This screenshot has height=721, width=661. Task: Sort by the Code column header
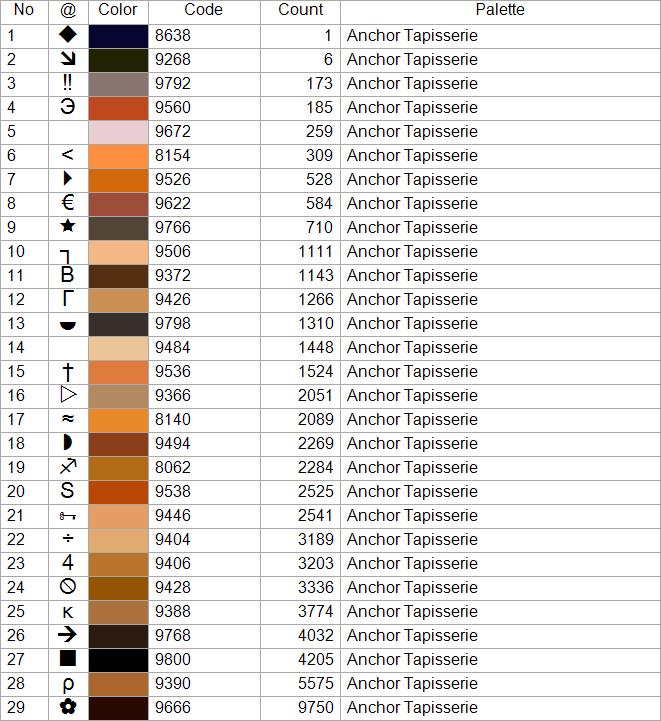tap(204, 10)
